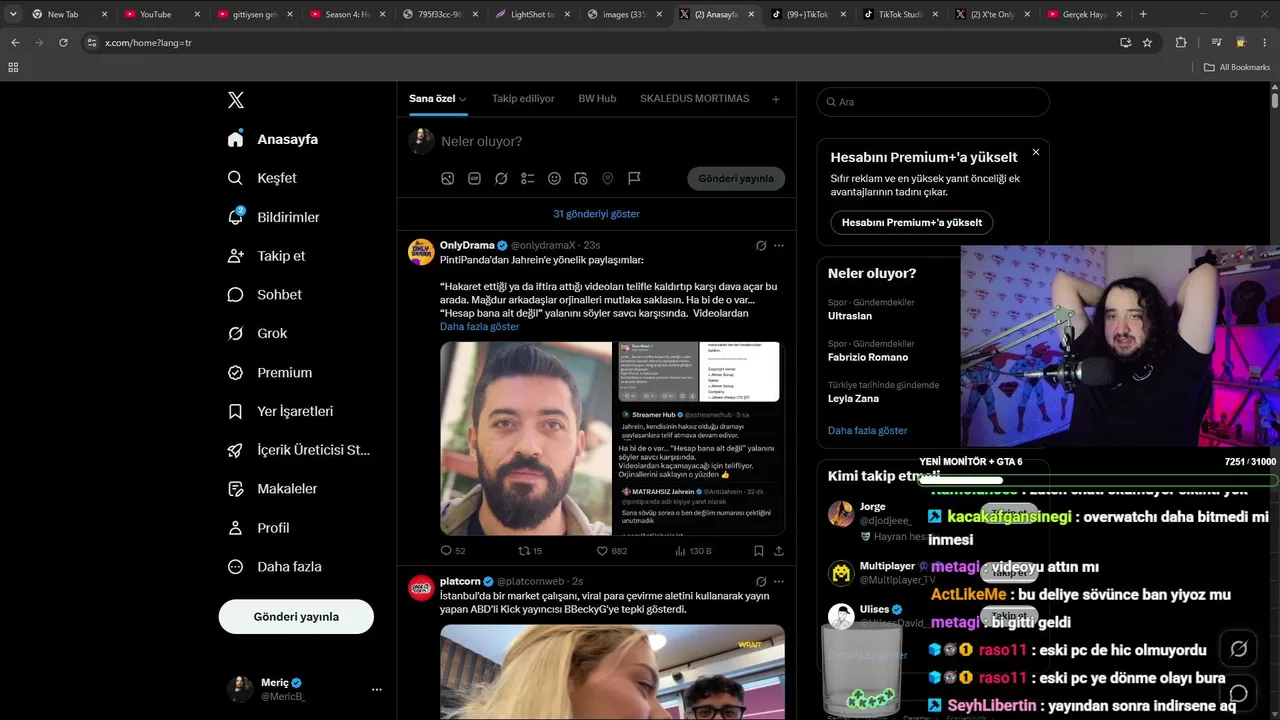Image resolution: width=1280 pixels, height=720 pixels.
Task: Open more options on the platcorn post
Action: pyautogui.click(x=779, y=581)
